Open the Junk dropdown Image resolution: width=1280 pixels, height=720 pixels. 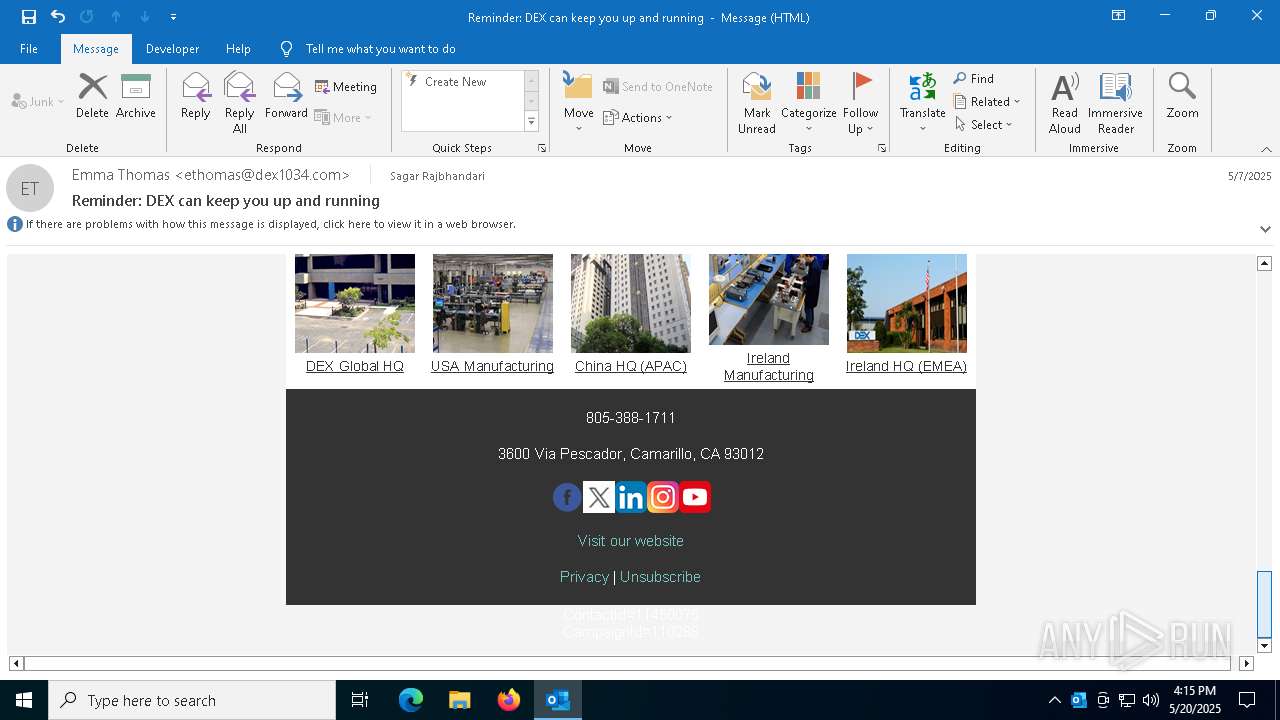[38, 101]
